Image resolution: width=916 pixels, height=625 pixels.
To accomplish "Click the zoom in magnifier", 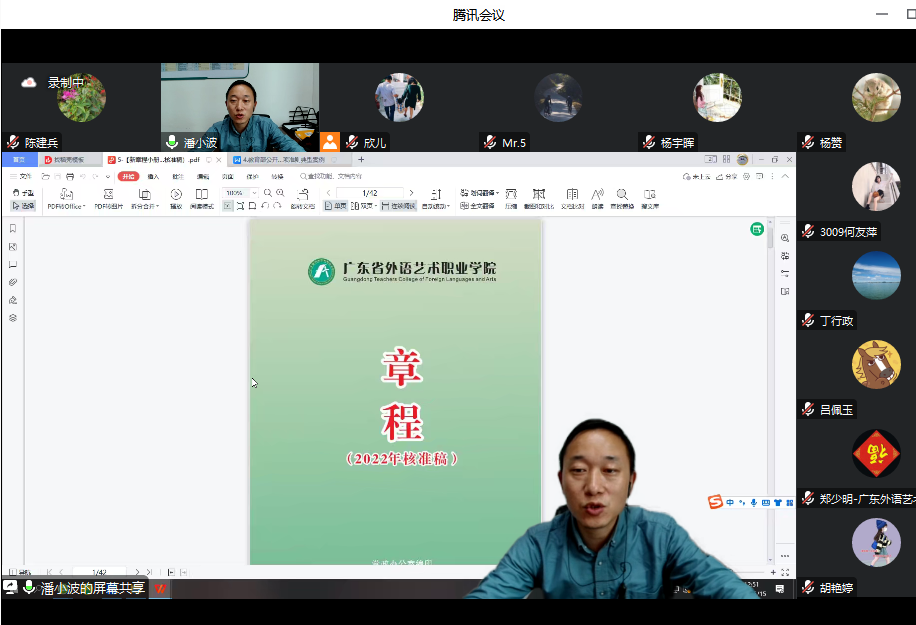I will coord(280,193).
